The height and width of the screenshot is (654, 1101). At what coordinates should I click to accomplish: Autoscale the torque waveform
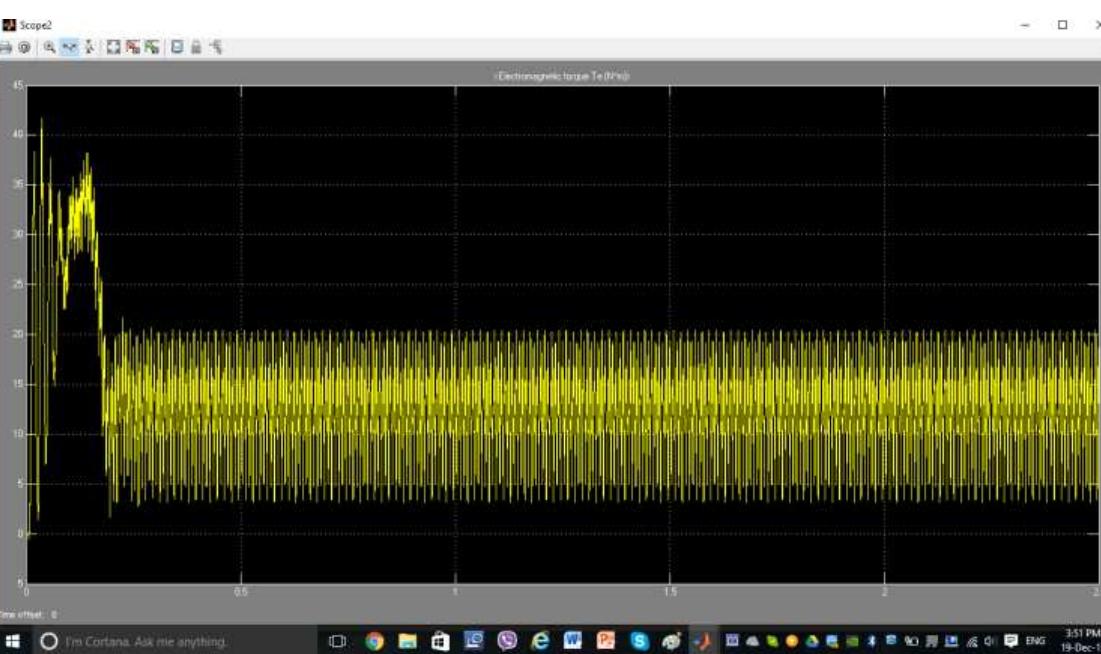coord(112,45)
